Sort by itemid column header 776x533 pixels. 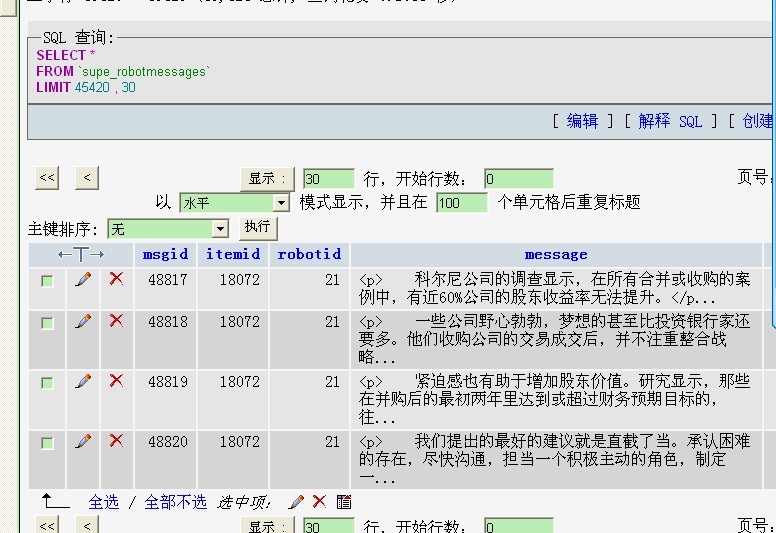coord(233,254)
